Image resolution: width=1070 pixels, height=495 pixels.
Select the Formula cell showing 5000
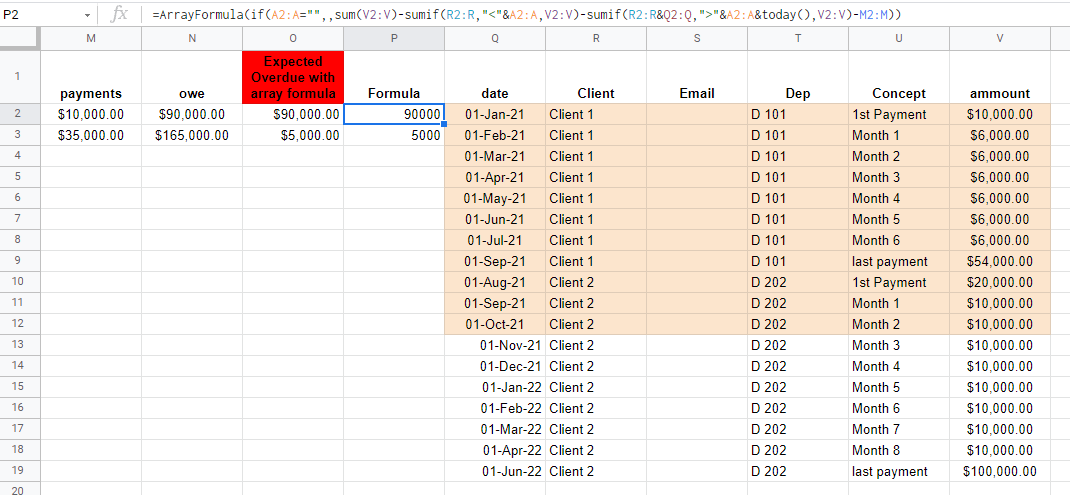(x=394, y=135)
